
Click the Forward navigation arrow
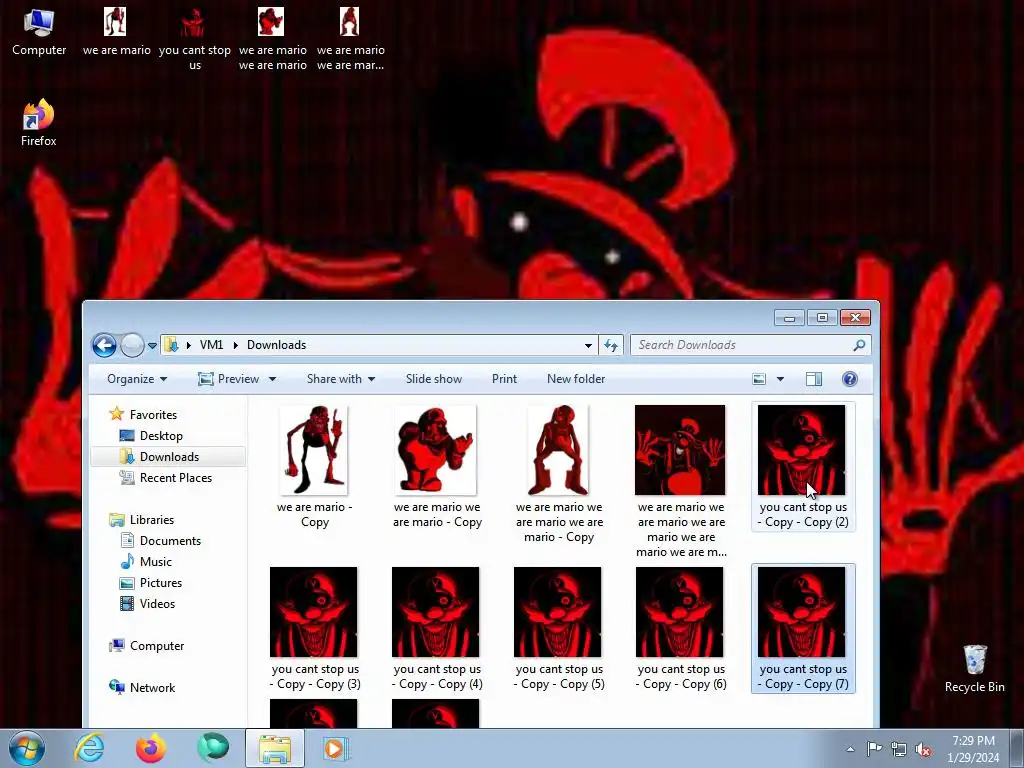coord(132,345)
